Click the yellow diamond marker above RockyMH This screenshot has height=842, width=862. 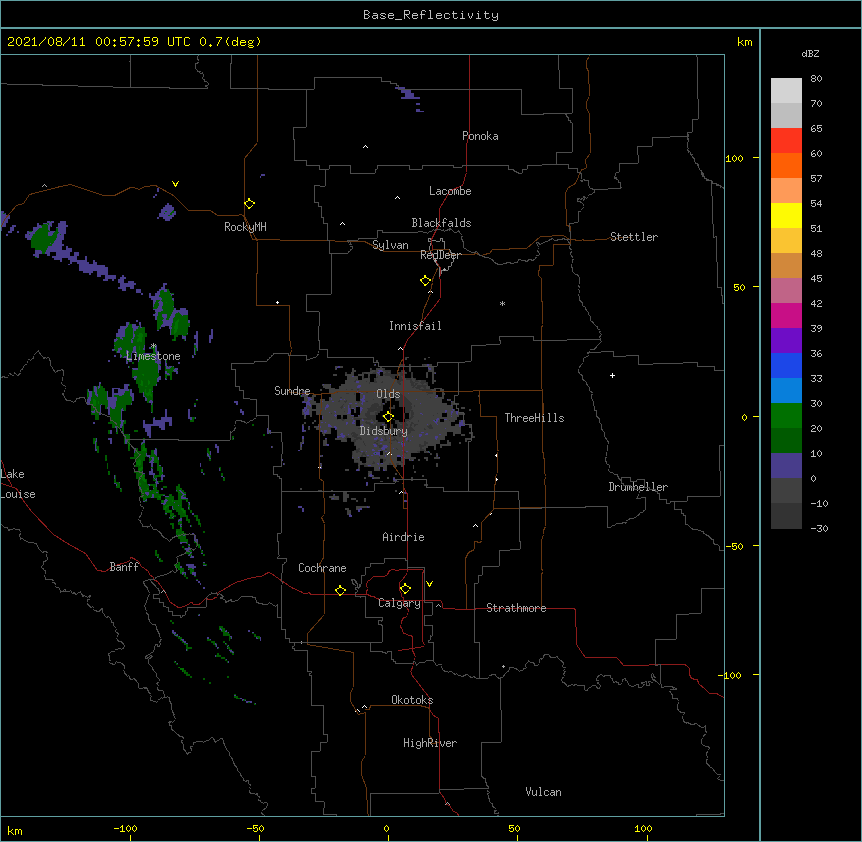(x=250, y=204)
